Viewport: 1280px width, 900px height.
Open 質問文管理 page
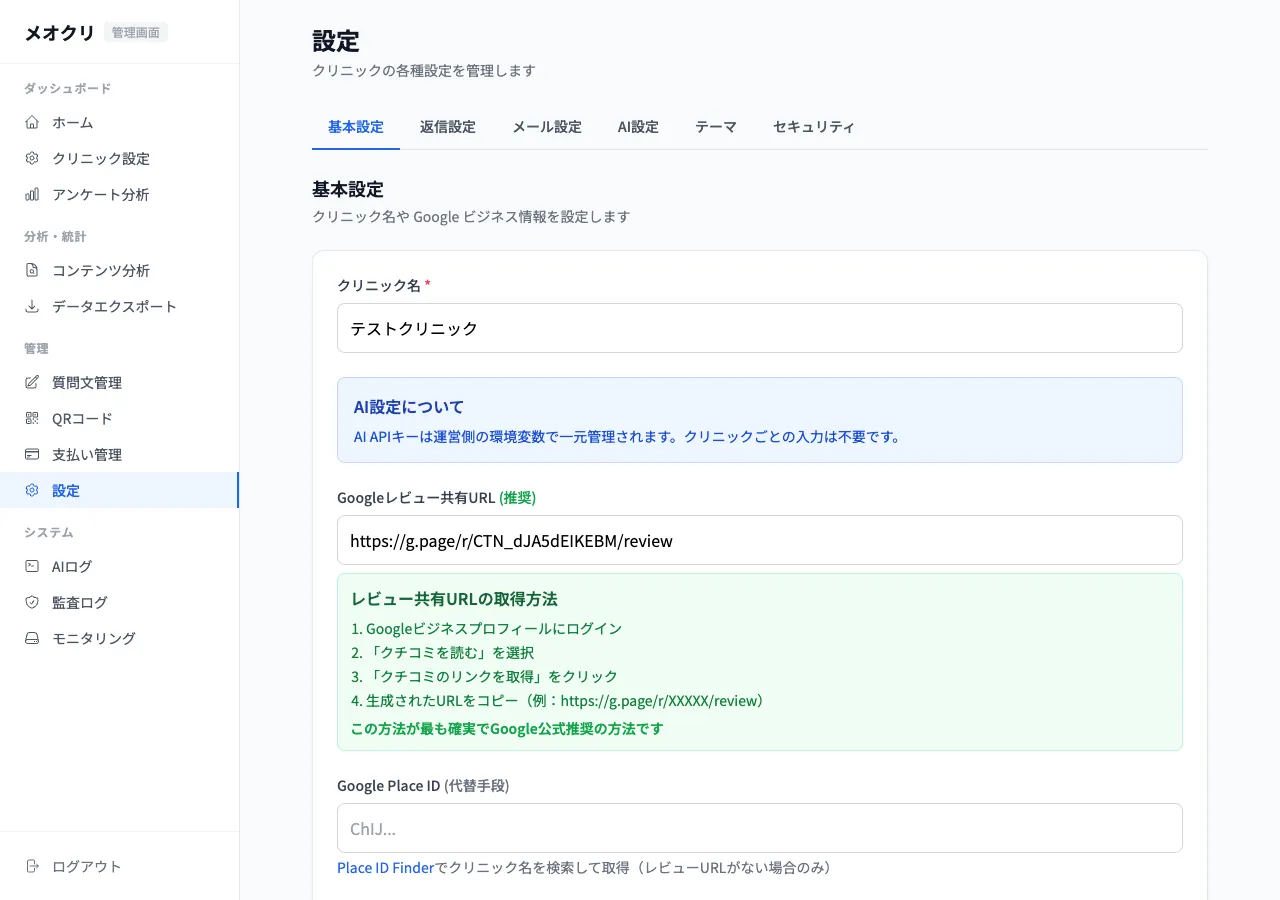pyautogui.click(x=119, y=382)
